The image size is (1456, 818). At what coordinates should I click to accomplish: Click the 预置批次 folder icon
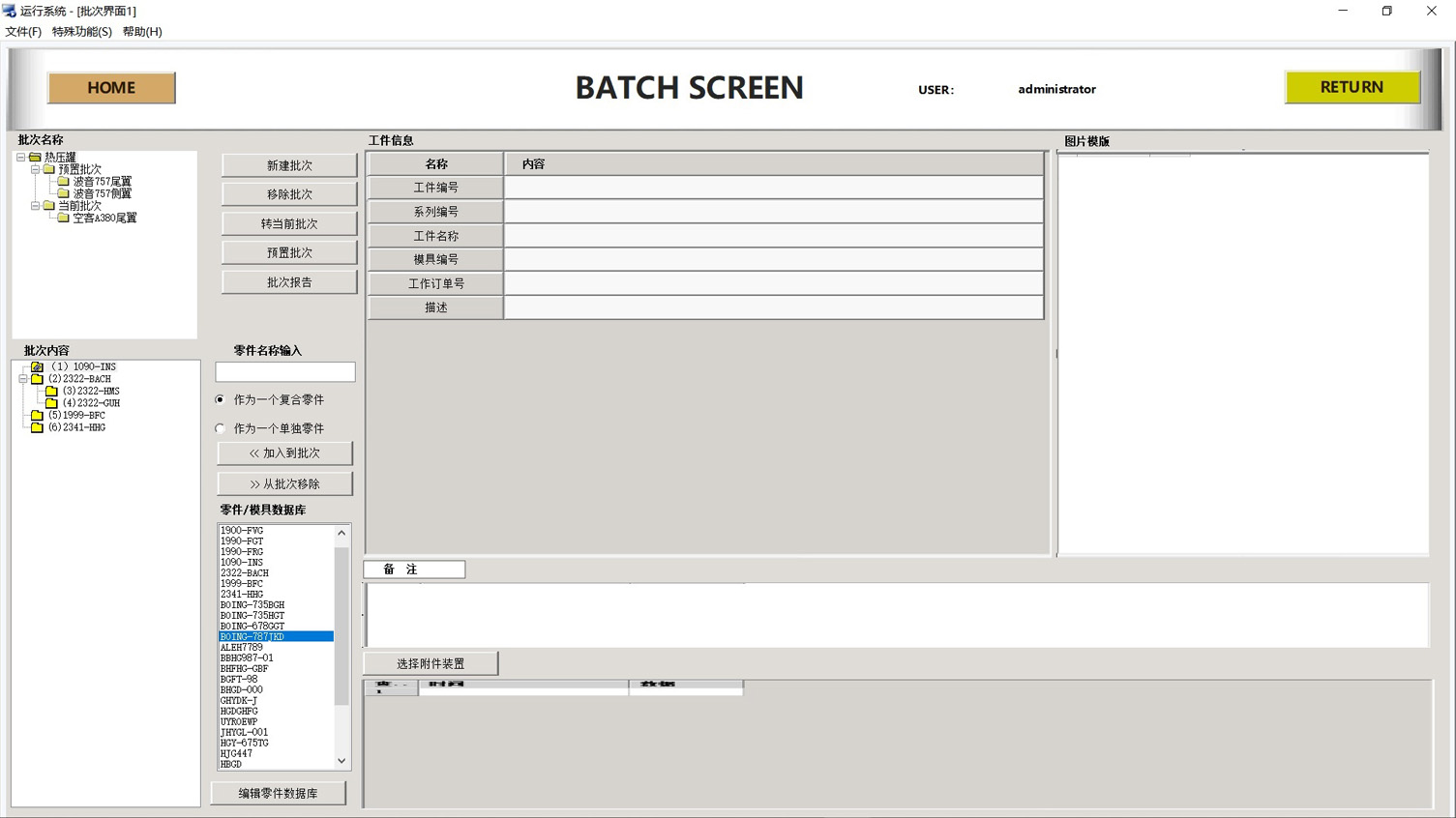[x=48, y=169]
